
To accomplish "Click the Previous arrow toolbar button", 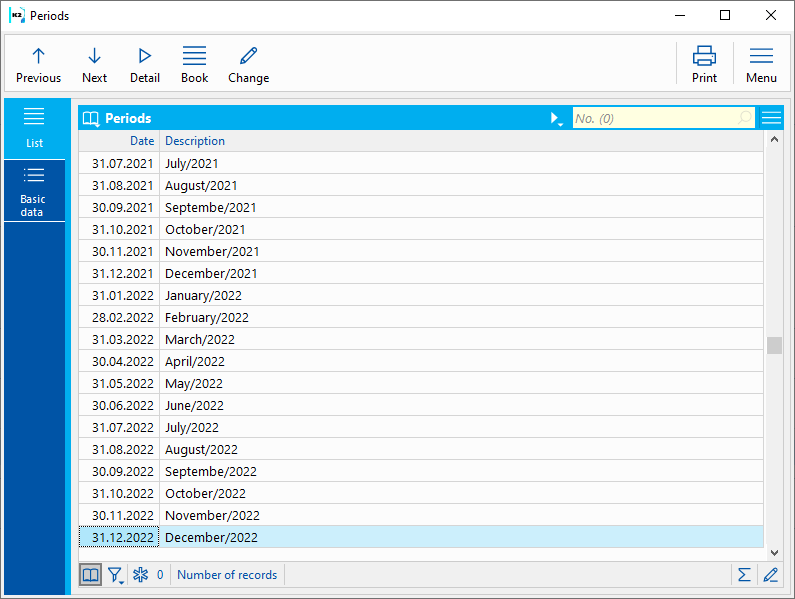I will 39,65.
